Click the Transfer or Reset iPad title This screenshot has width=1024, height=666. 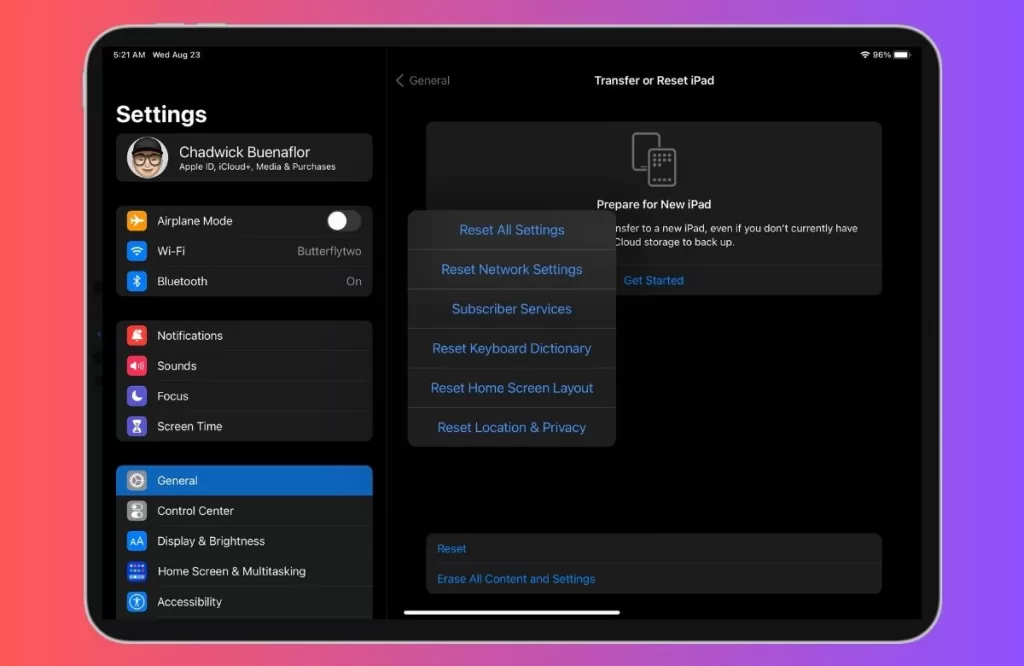(654, 80)
